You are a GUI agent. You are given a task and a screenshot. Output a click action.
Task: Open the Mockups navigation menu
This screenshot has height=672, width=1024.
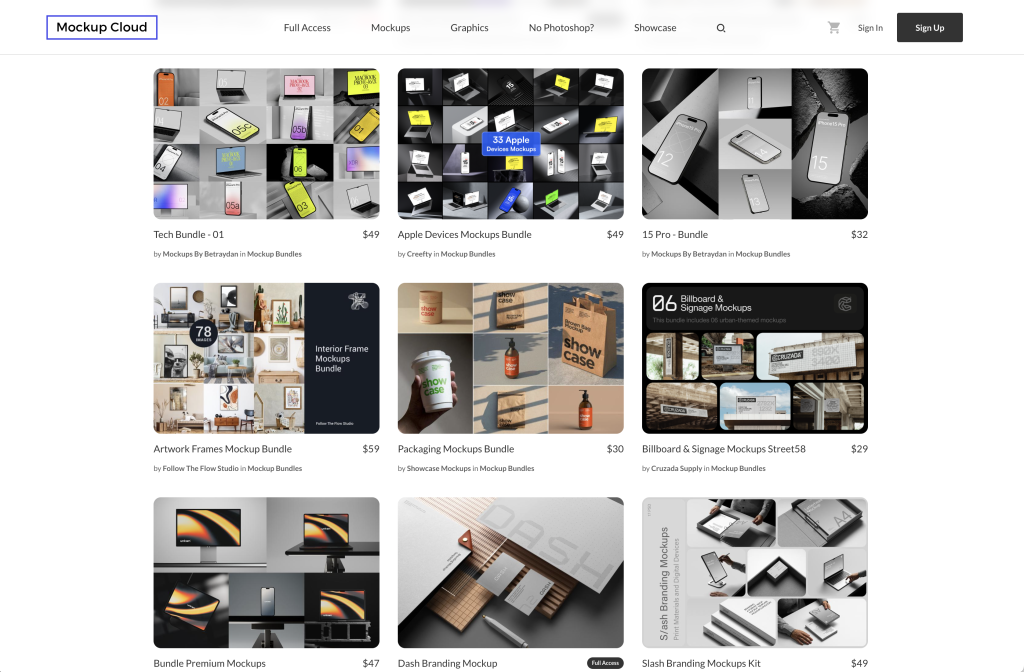(x=390, y=28)
